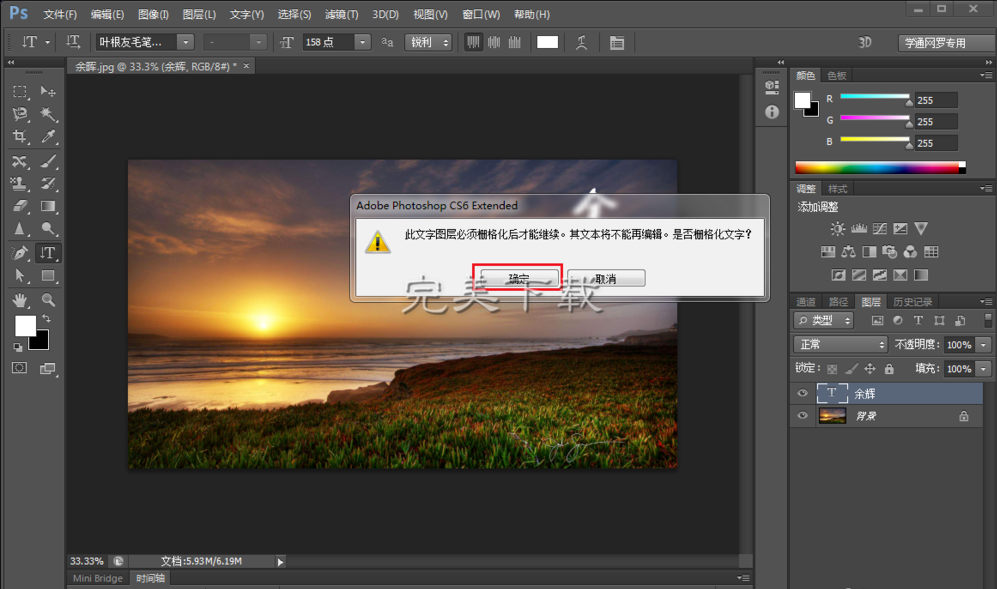997x589 pixels.
Task: Add a Brightness/Contrast adjustment (sun icon)
Action: coord(836,229)
